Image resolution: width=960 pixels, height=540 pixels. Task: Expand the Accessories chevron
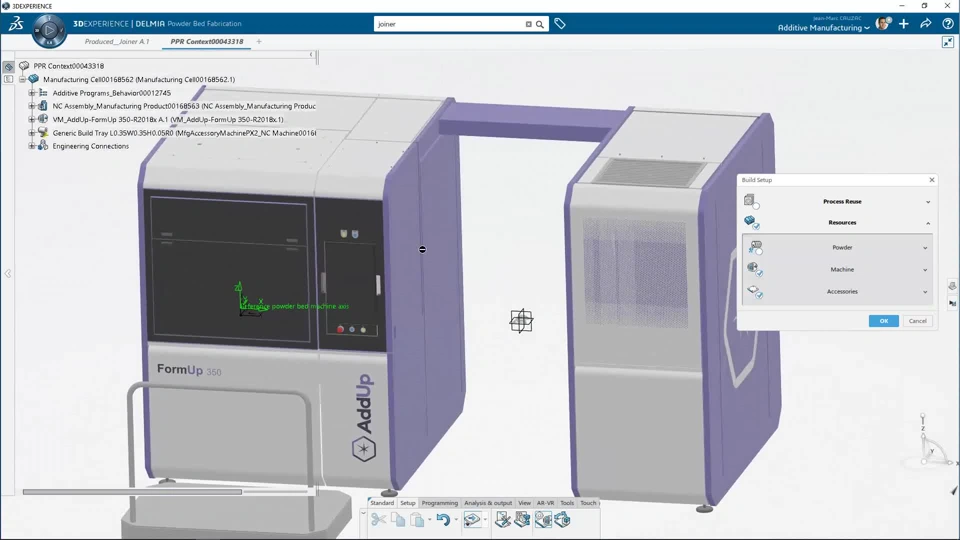925,292
